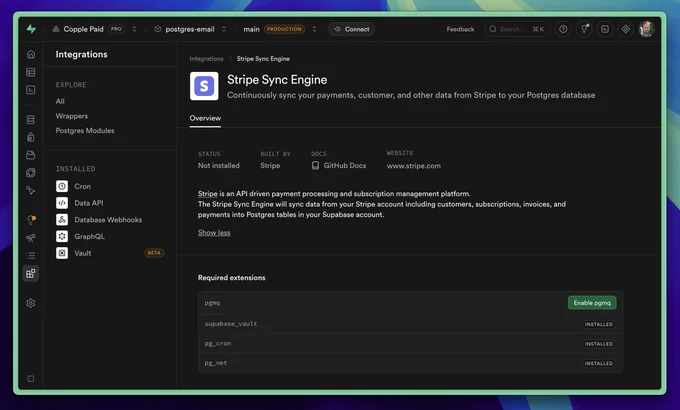Expand the Copple Paid organization switcher

(134, 29)
